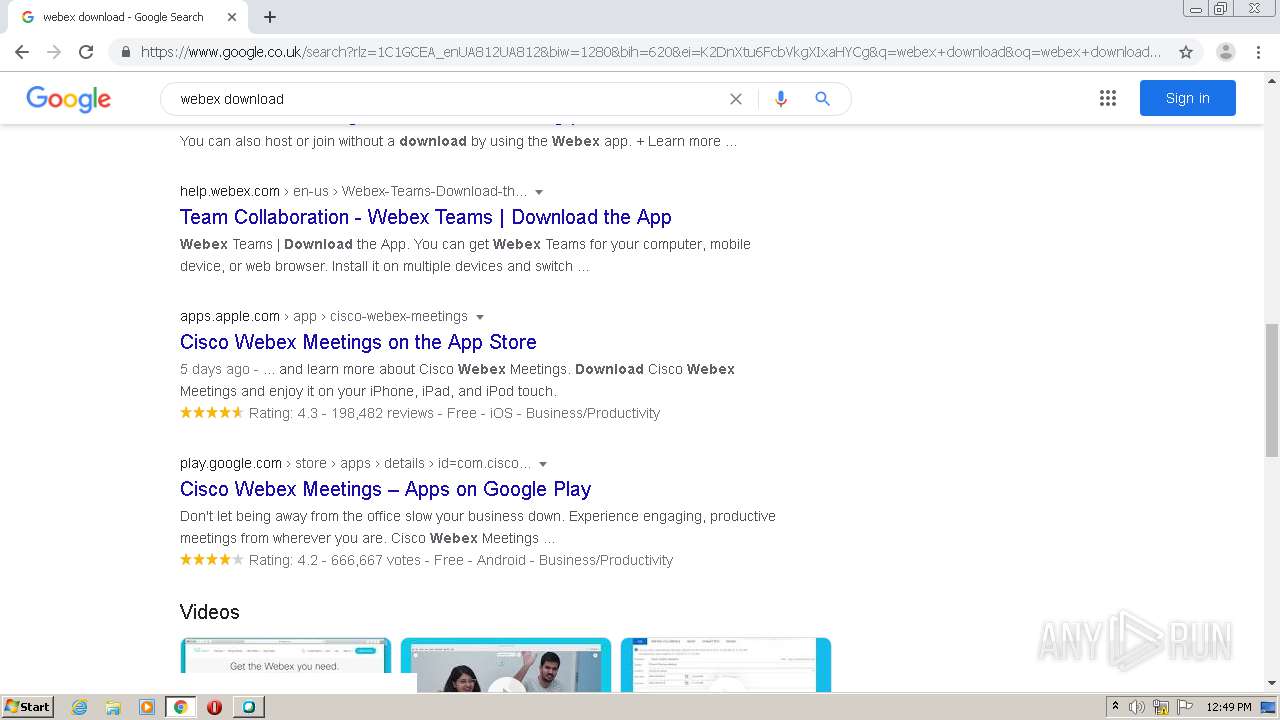Click the Google Play rating 4.2 text
The height and width of the screenshot is (720, 1280).
[x=283, y=560]
